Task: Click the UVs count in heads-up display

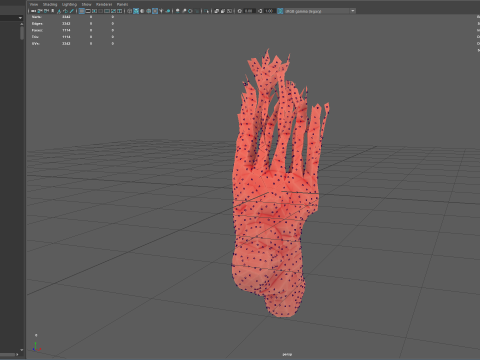Action: coord(66,44)
